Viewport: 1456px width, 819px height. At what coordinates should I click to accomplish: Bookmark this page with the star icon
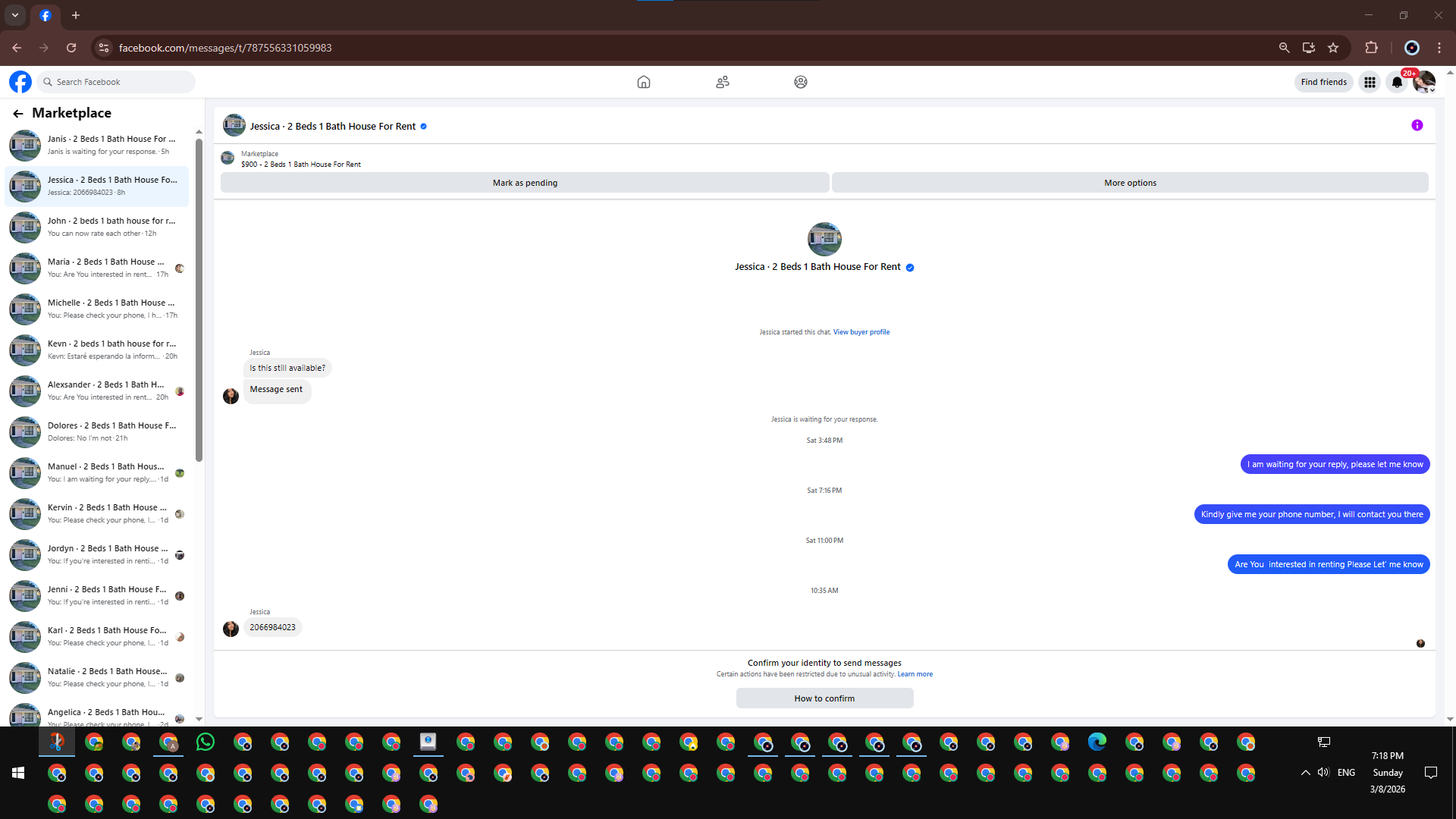1333,48
